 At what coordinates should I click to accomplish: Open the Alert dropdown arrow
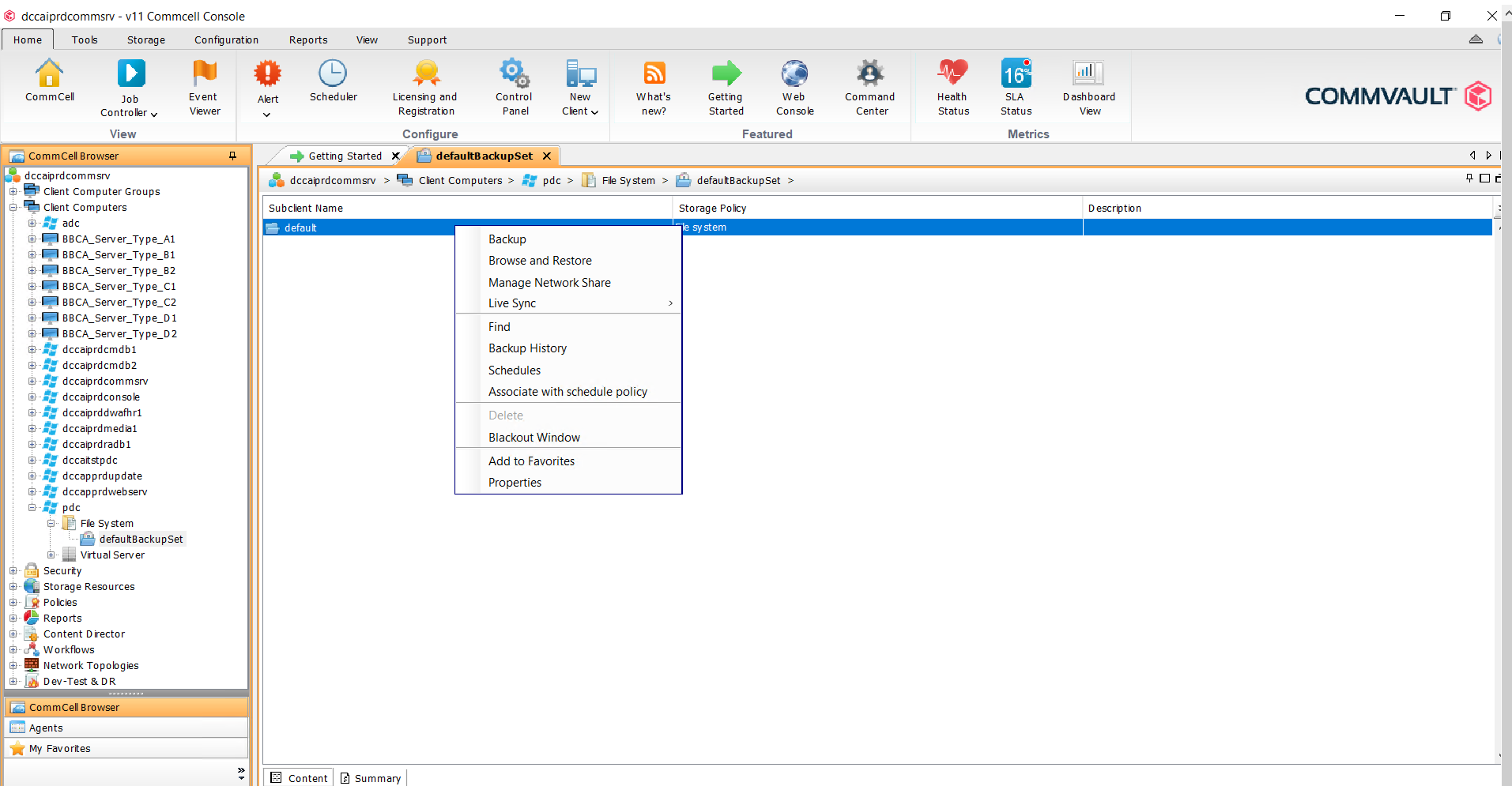coord(267,115)
